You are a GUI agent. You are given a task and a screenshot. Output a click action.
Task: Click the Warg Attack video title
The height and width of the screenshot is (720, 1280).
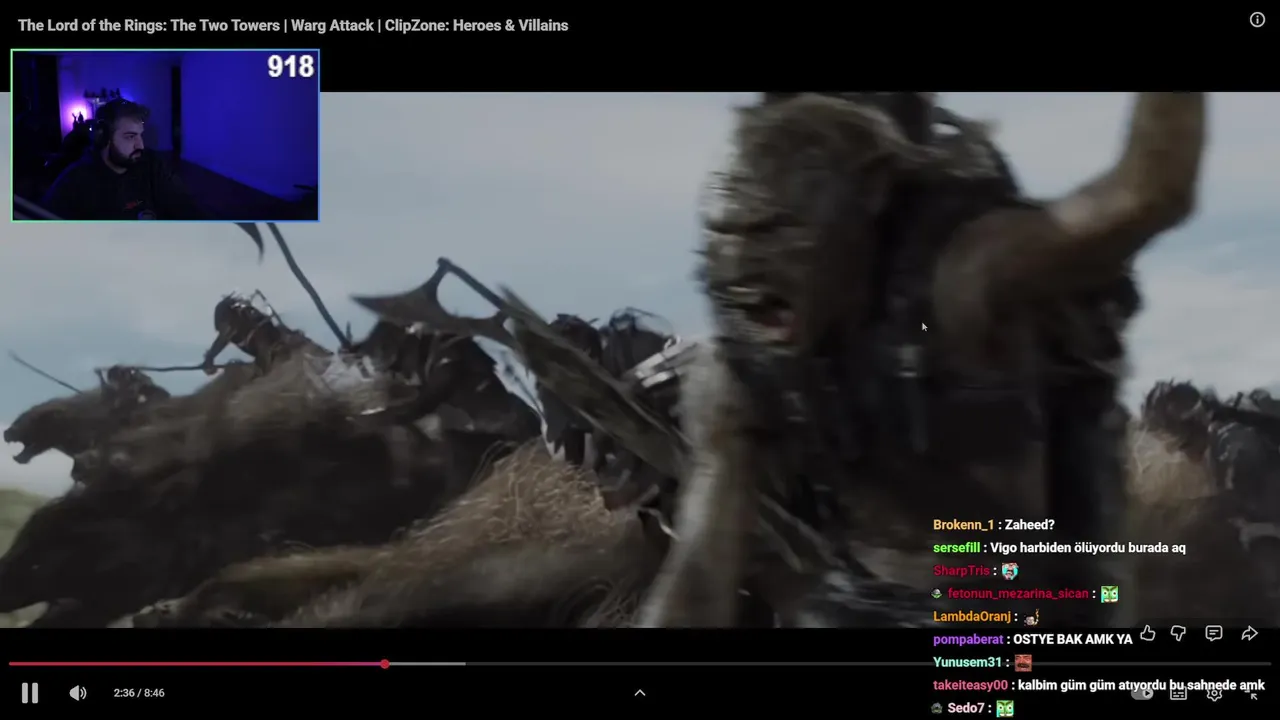coord(293,26)
